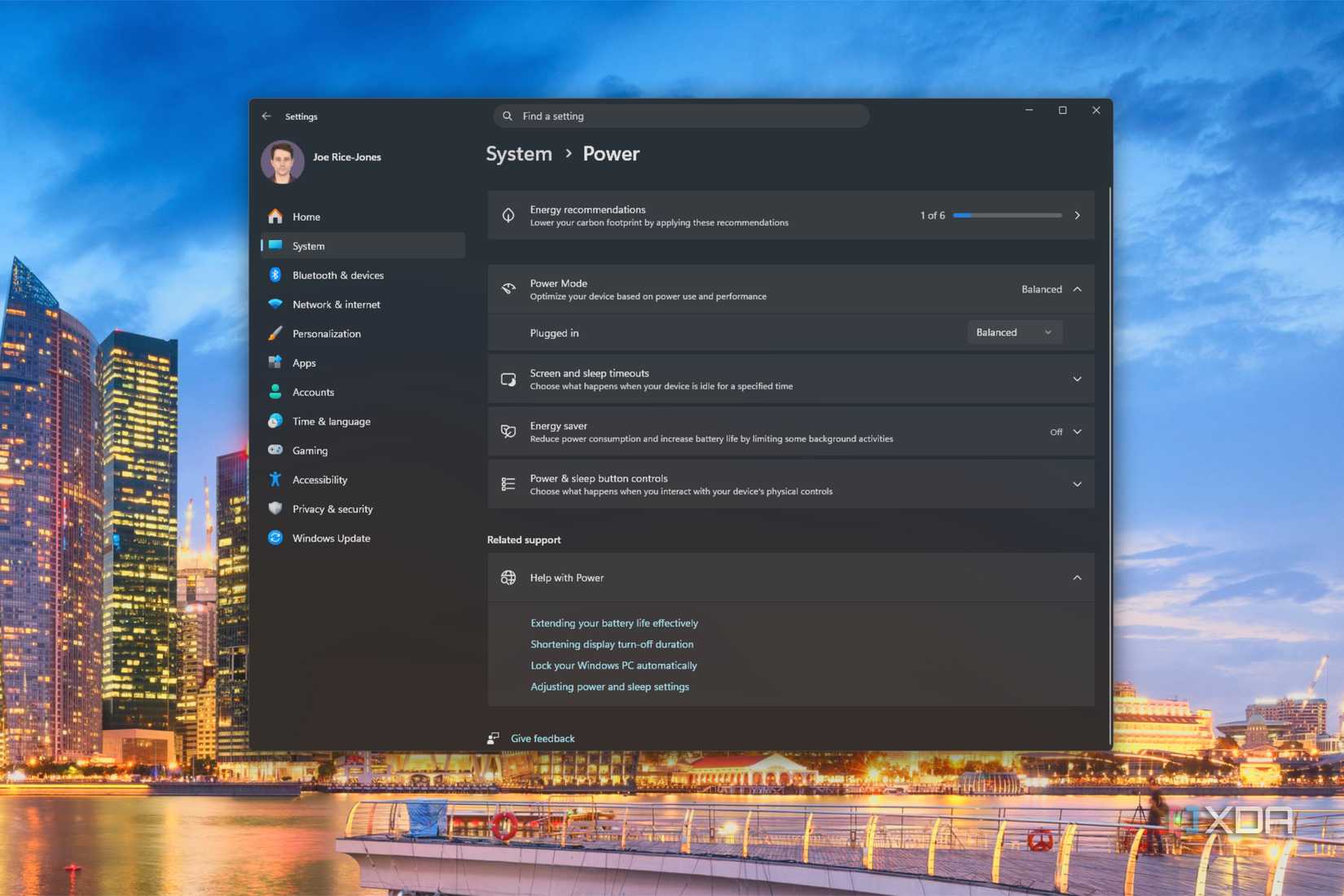Image resolution: width=1344 pixels, height=896 pixels.
Task: Click the Accessibility figure icon
Action: tap(275, 480)
